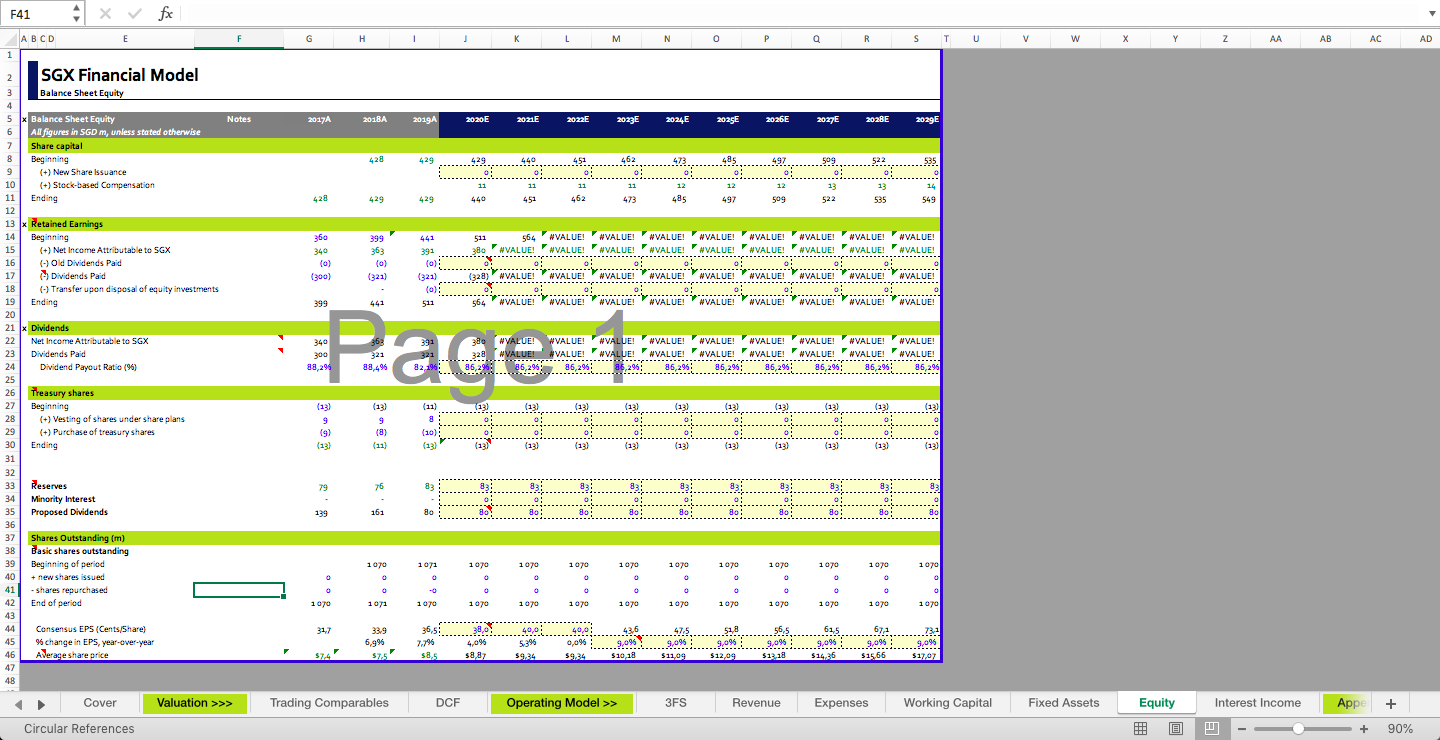1440x740 pixels.
Task: Click the 2017A column heading
Action: point(319,119)
